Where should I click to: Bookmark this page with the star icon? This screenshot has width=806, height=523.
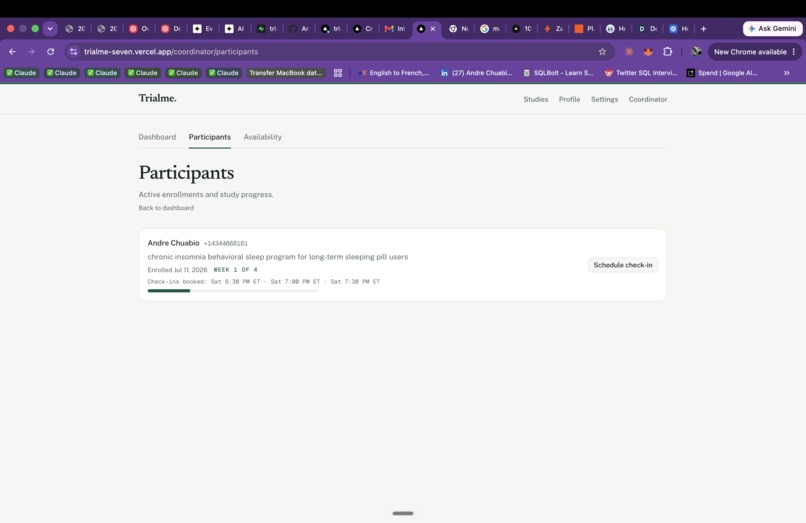602,51
